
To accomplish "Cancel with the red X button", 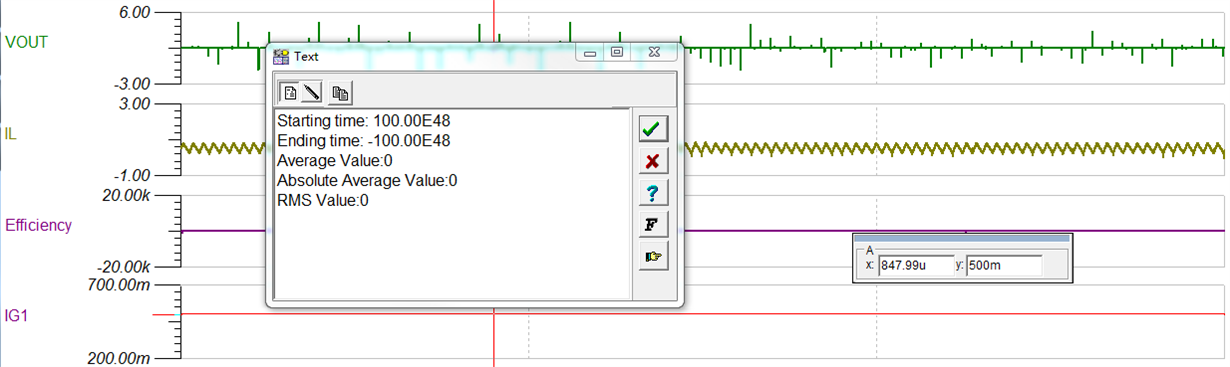I will pyautogui.click(x=653, y=161).
